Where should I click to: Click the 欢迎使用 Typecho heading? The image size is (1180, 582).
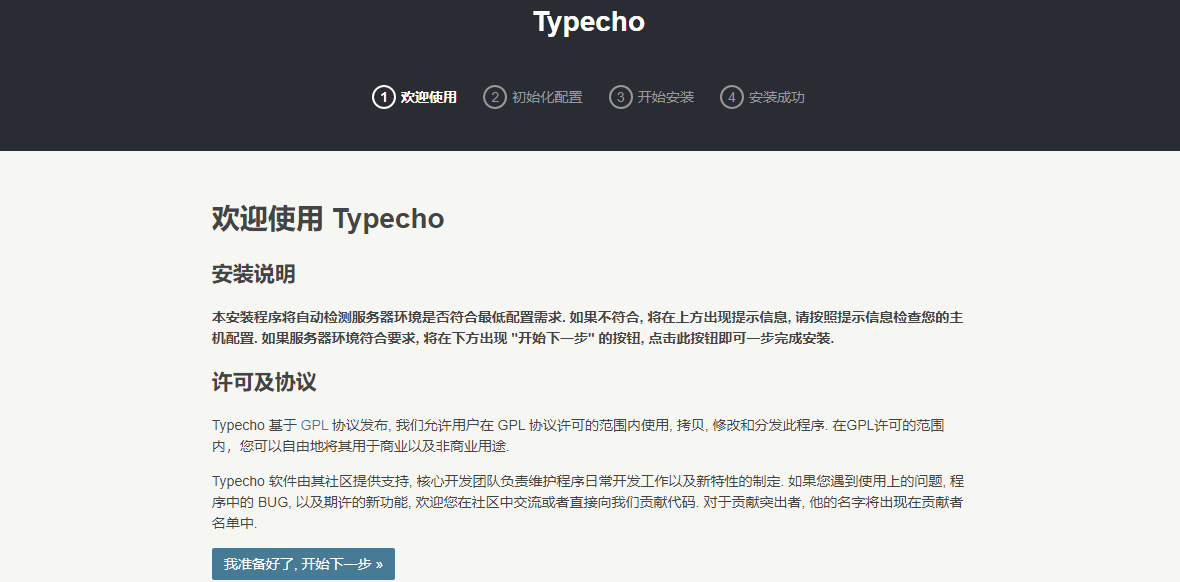pos(328,219)
